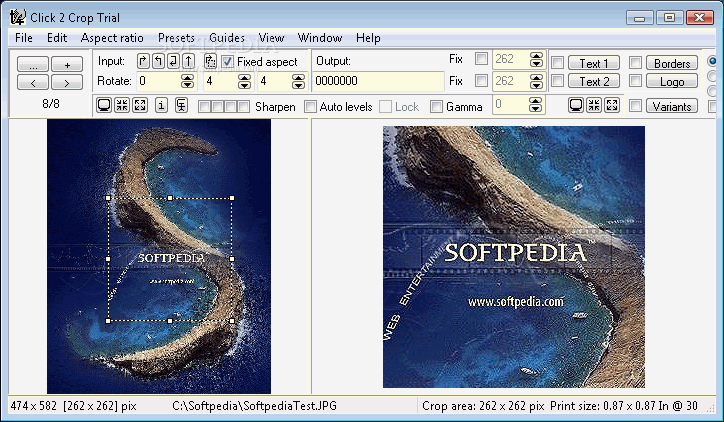
Task: Decrease the second aspect '4' value with its down arrow
Action: 298,85
